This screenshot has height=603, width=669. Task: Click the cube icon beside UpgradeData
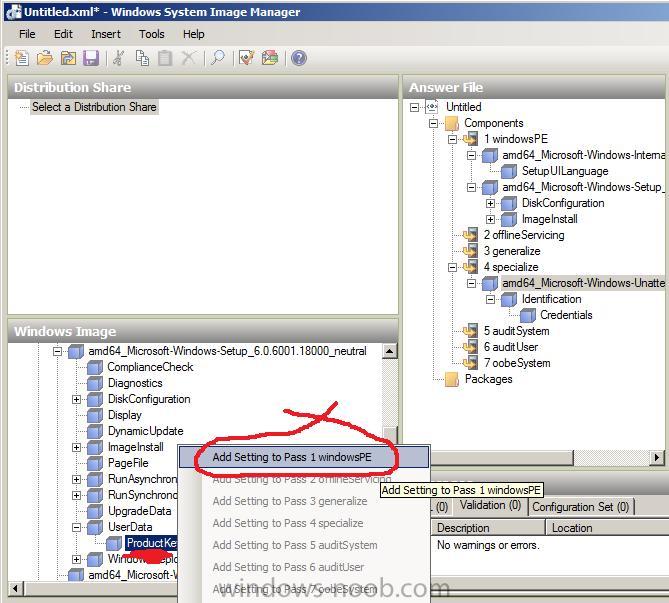coord(95,511)
